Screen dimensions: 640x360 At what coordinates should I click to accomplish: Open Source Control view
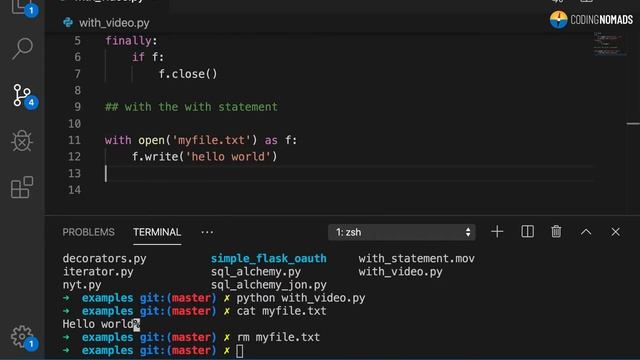(x=22, y=96)
